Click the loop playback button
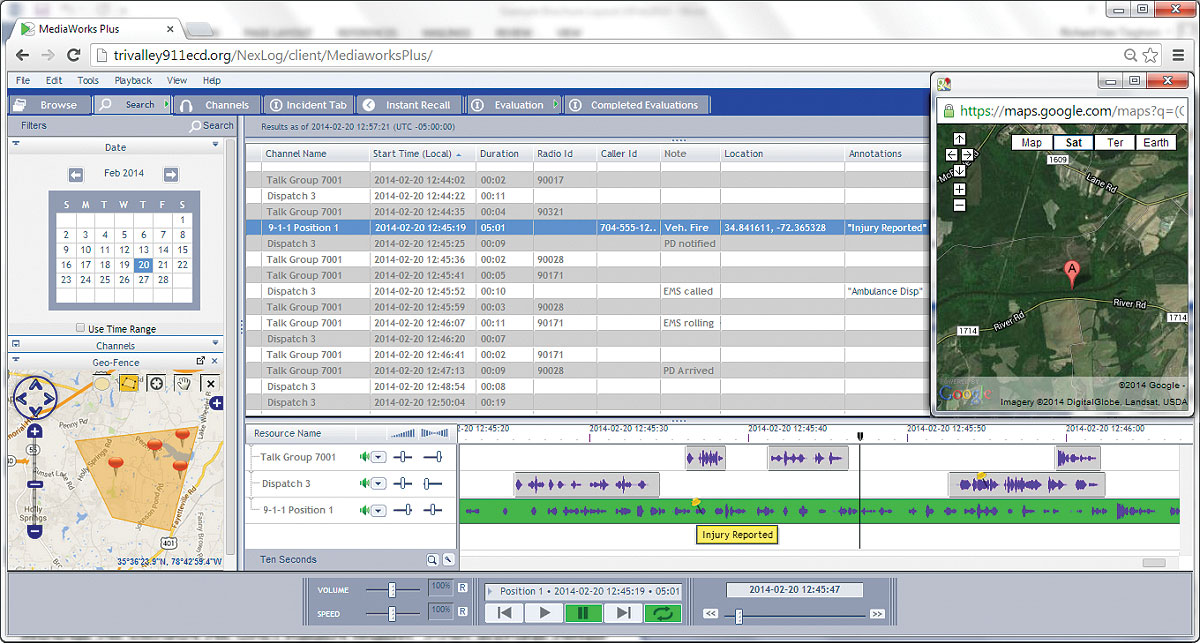This screenshot has height=644, width=1200. click(x=661, y=613)
